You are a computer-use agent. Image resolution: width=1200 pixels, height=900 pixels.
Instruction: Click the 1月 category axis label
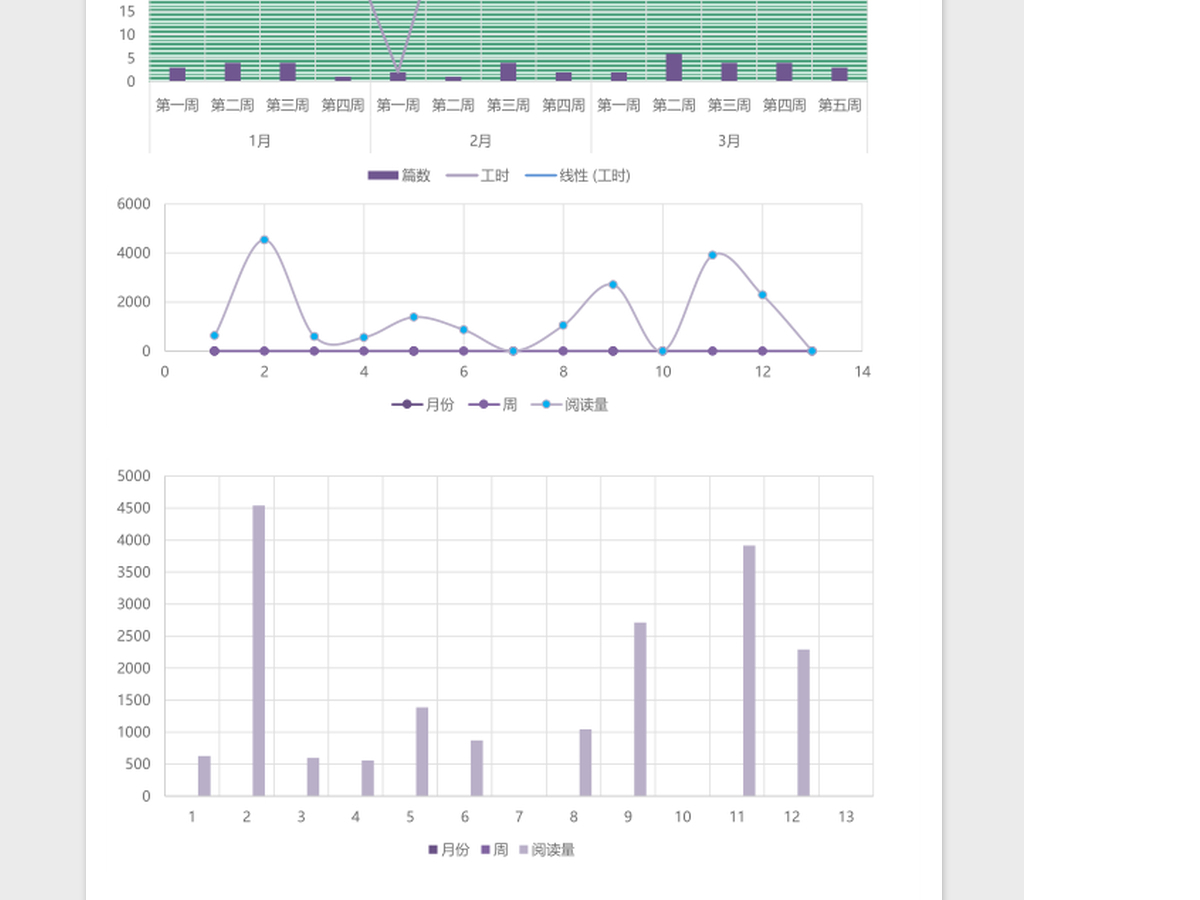(260, 141)
